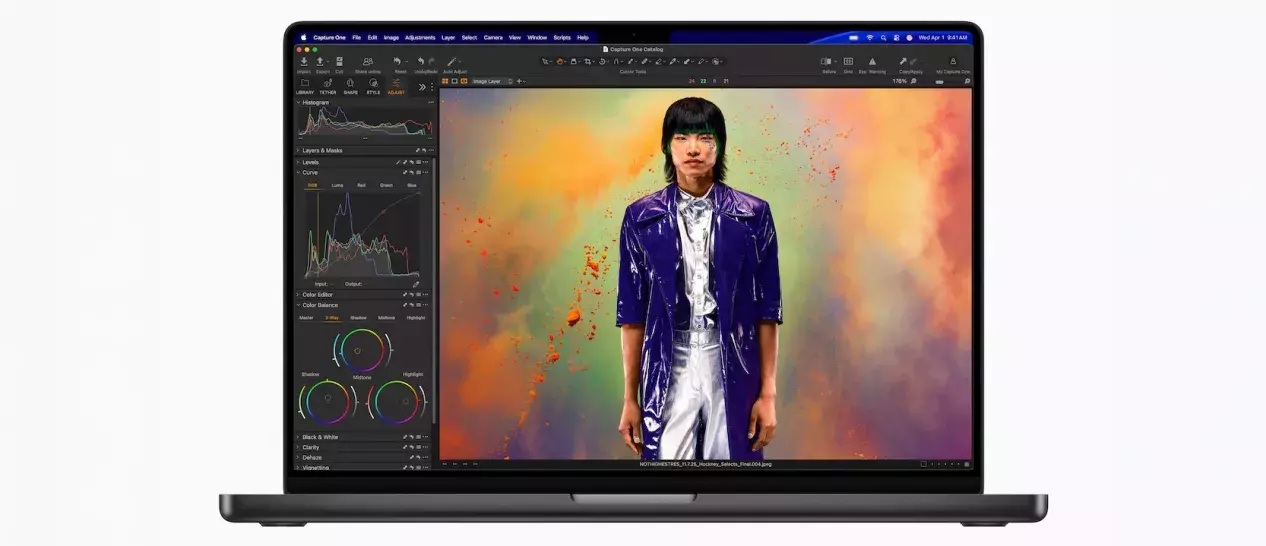Viewport: 1266px width, 546px height.
Task: Click the Export icon in toolbar
Action: point(321,62)
